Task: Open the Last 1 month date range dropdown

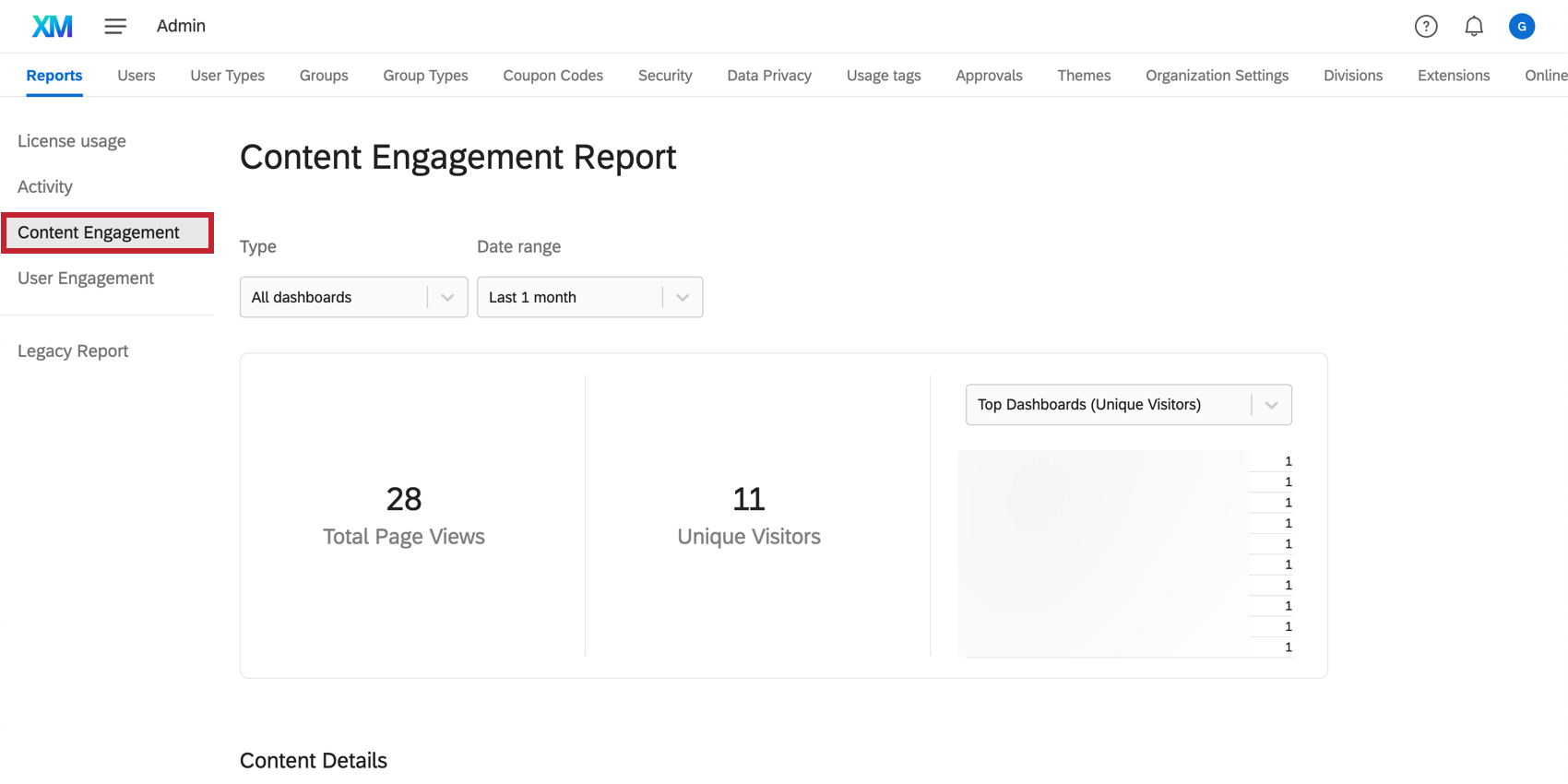Action: (590, 297)
